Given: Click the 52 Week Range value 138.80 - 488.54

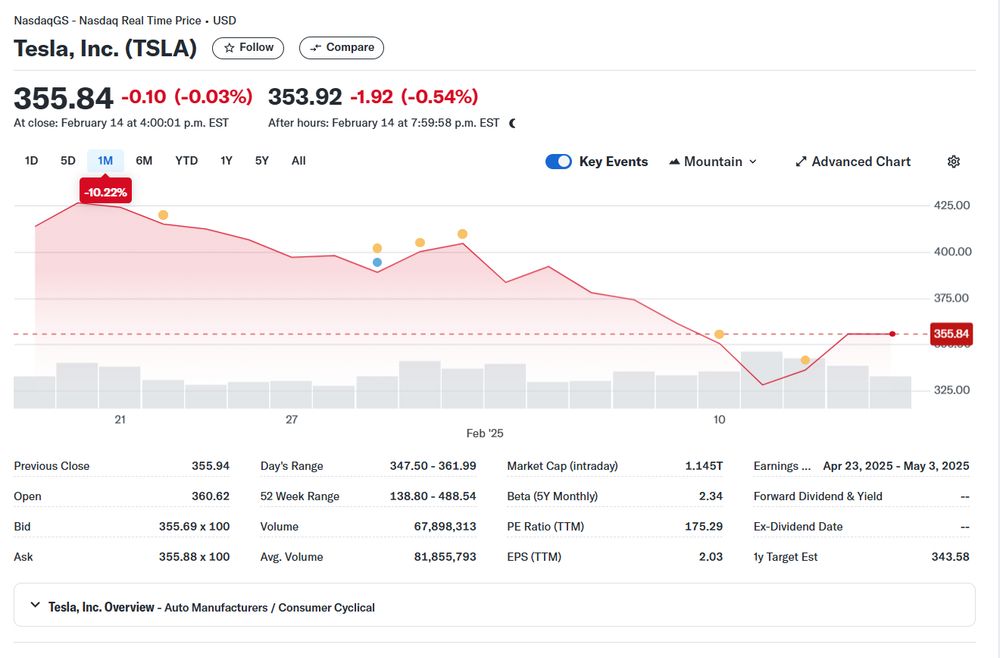Looking at the screenshot, I should [433, 496].
